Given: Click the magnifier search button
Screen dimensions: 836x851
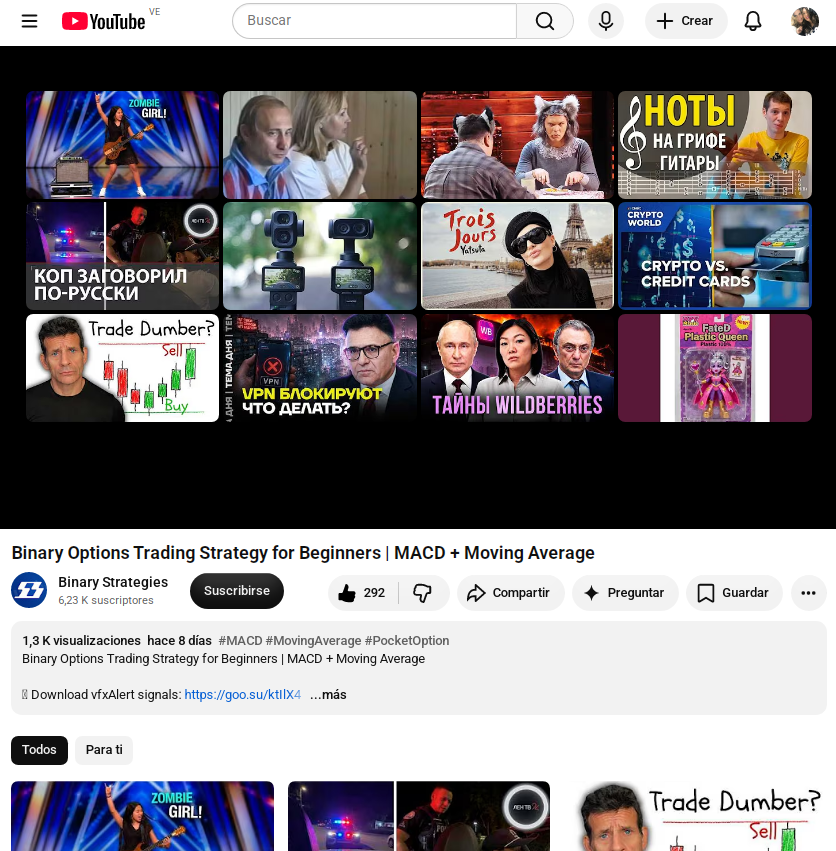Looking at the screenshot, I should [x=544, y=21].
